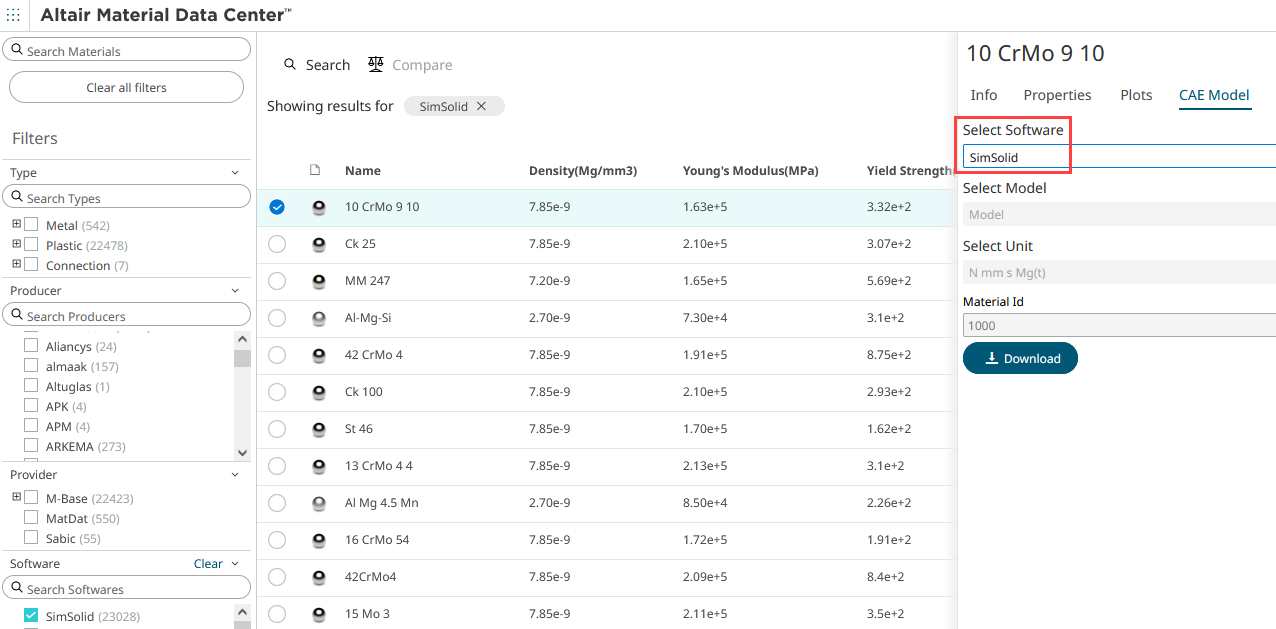Click the Download button
This screenshot has height=629, width=1276.
tap(1020, 358)
